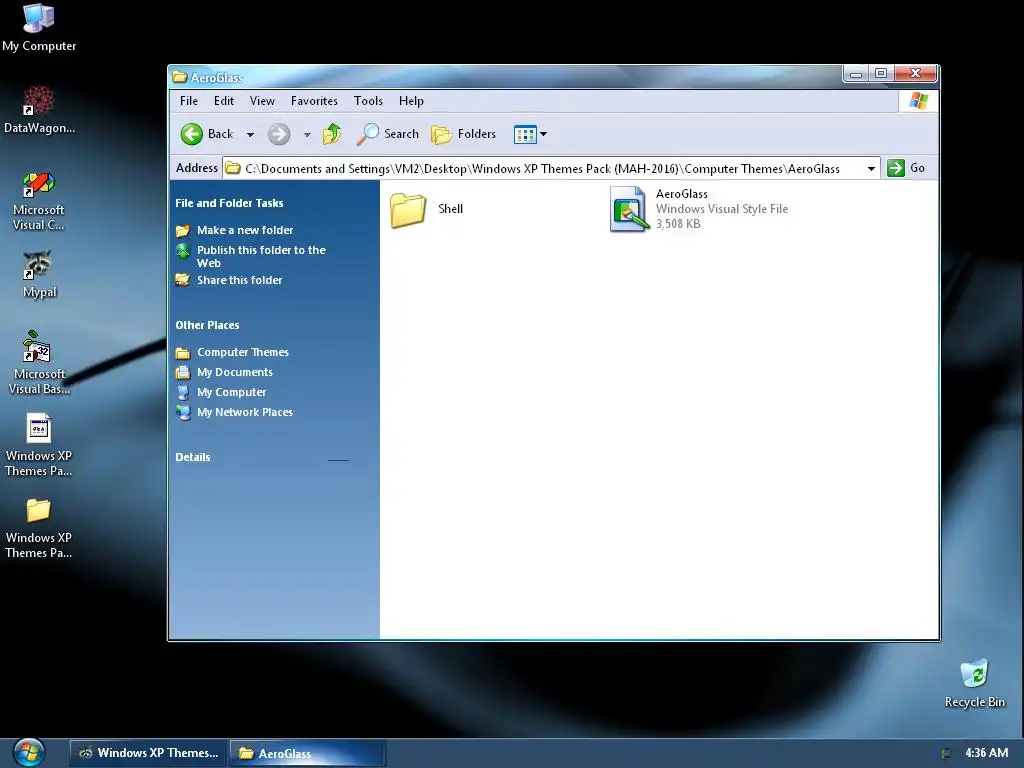
Task: Click the AeroGlass window title bar folder icon
Action: (x=180, y=77)
